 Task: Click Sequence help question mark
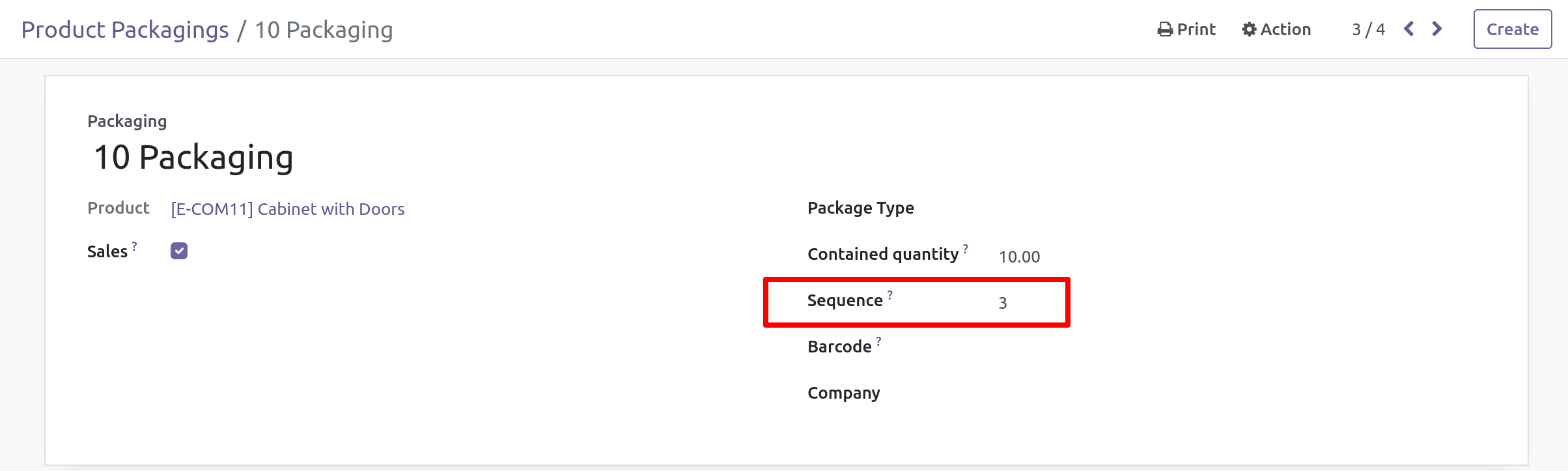pos(890,295)
